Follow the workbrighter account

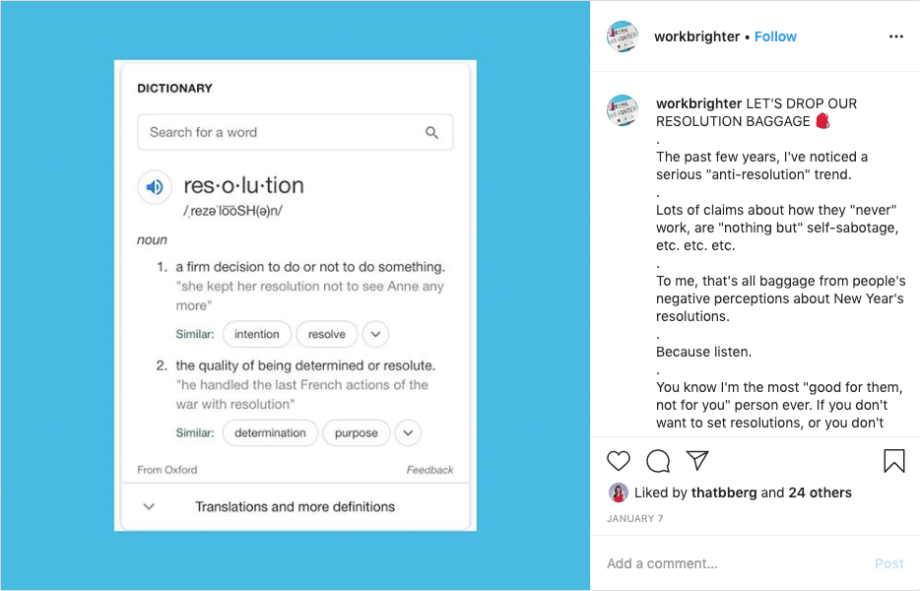[775, 37]
